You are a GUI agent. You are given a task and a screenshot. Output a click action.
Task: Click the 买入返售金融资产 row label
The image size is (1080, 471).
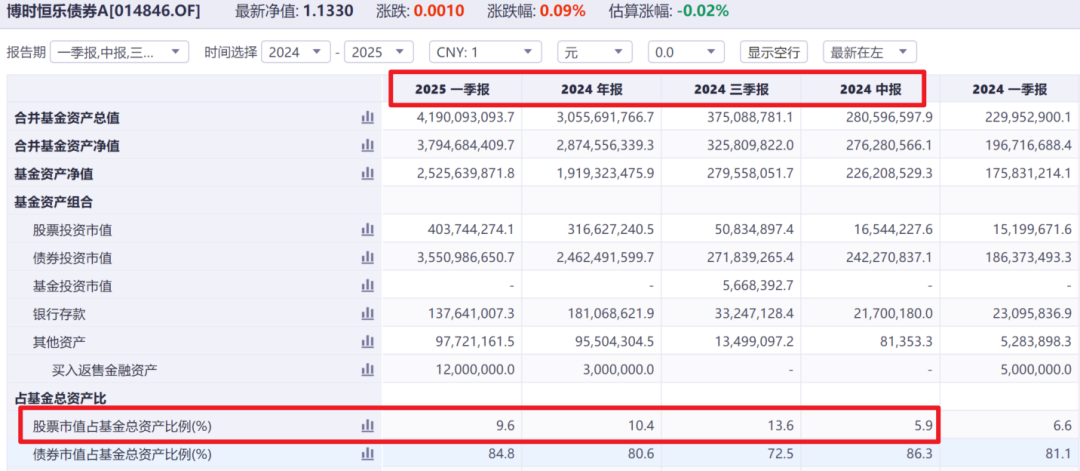tap(105, 370)
